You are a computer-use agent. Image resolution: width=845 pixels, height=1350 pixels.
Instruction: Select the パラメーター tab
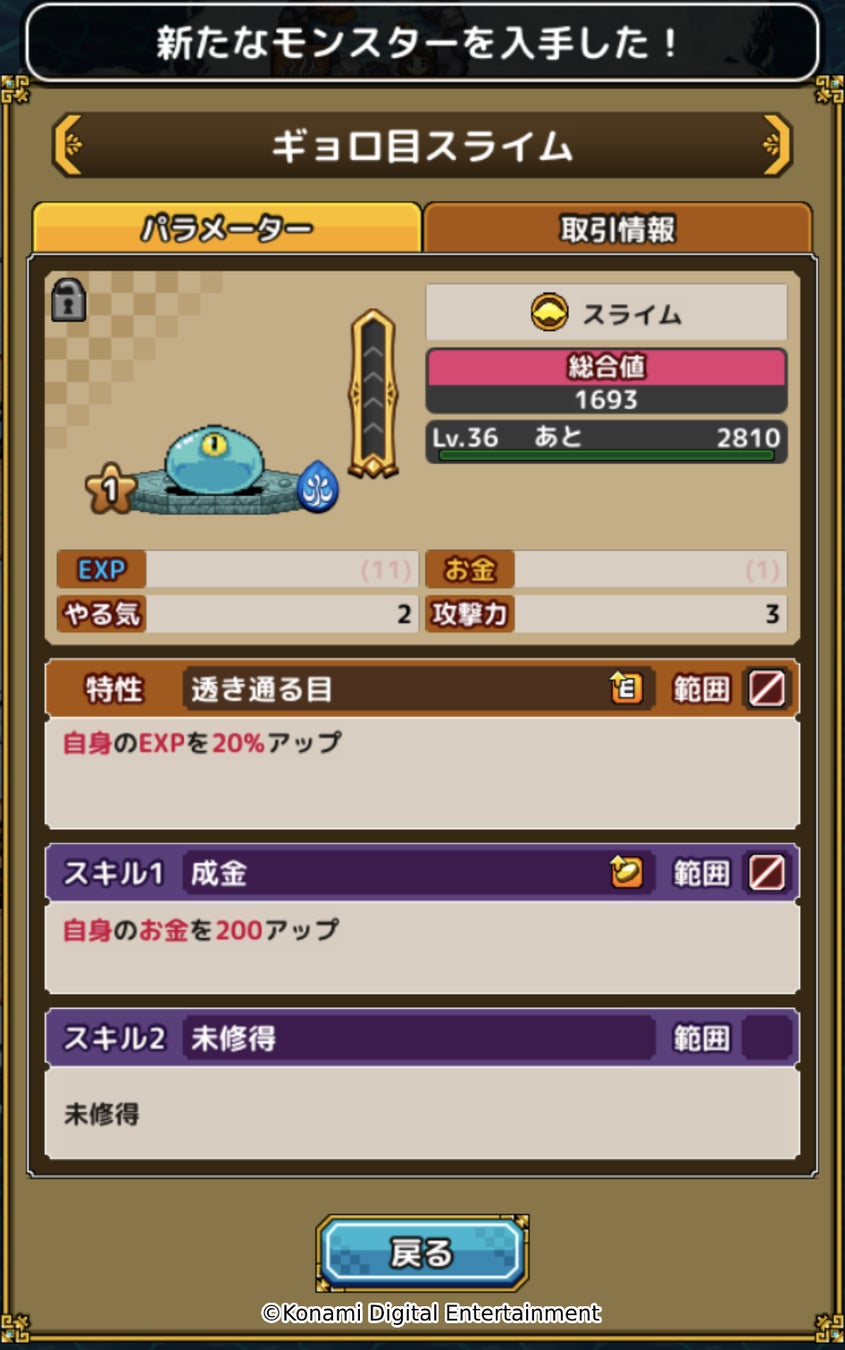[226, 229]
